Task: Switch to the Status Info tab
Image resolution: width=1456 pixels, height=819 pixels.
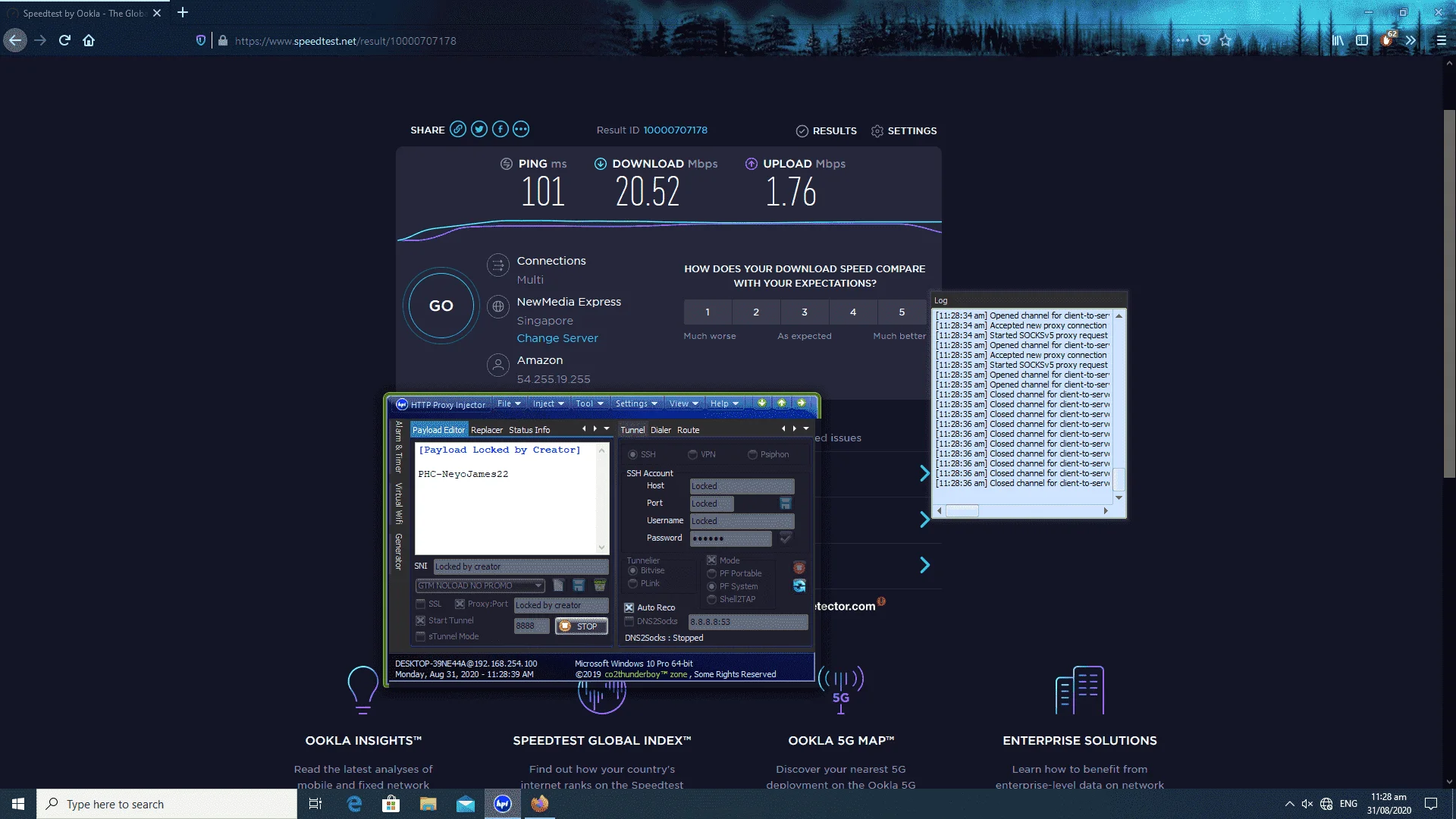Action: [x=529, y=430]
